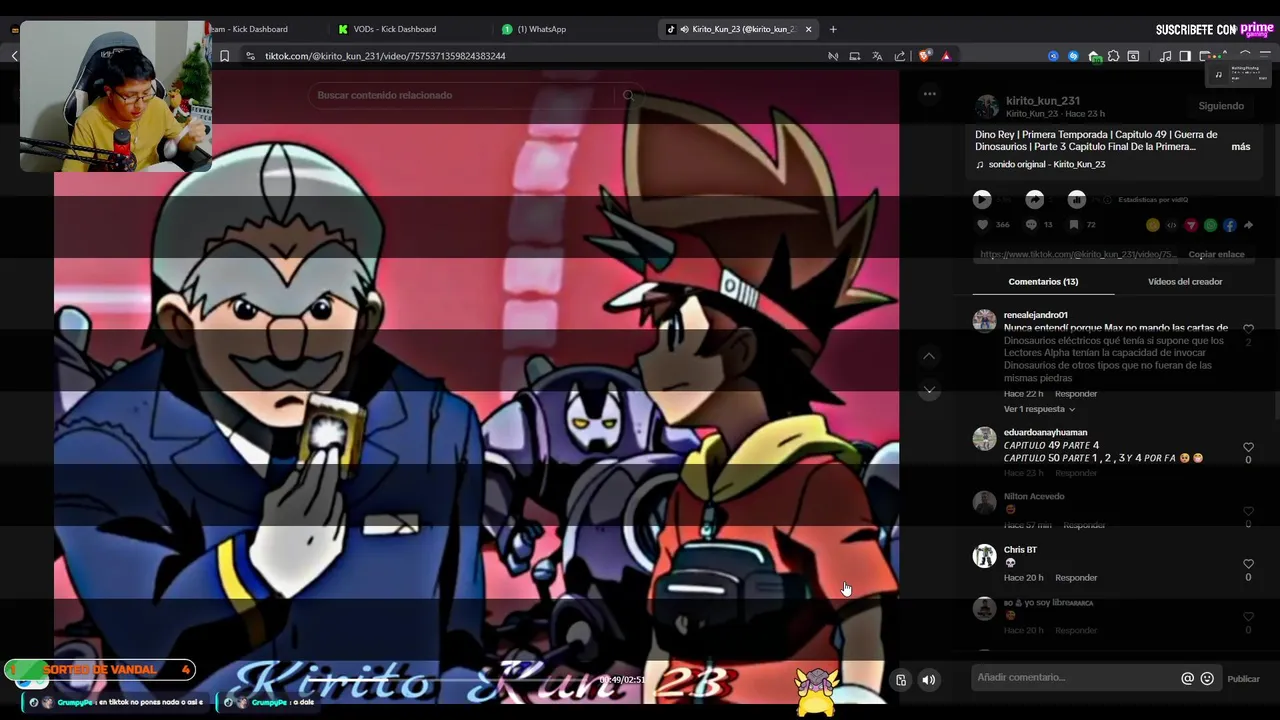Like eduardoanayhuaman's comment

(x=1248, y=447)
